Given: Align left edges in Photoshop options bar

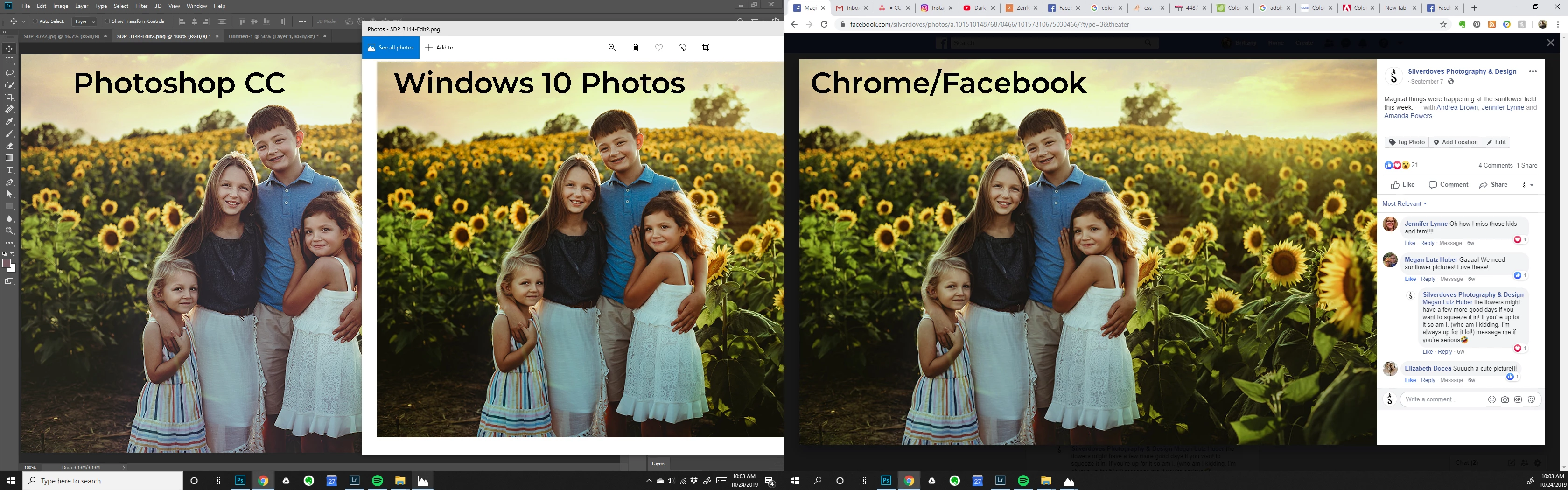Looking at the screenshot, I should (182, 21).
